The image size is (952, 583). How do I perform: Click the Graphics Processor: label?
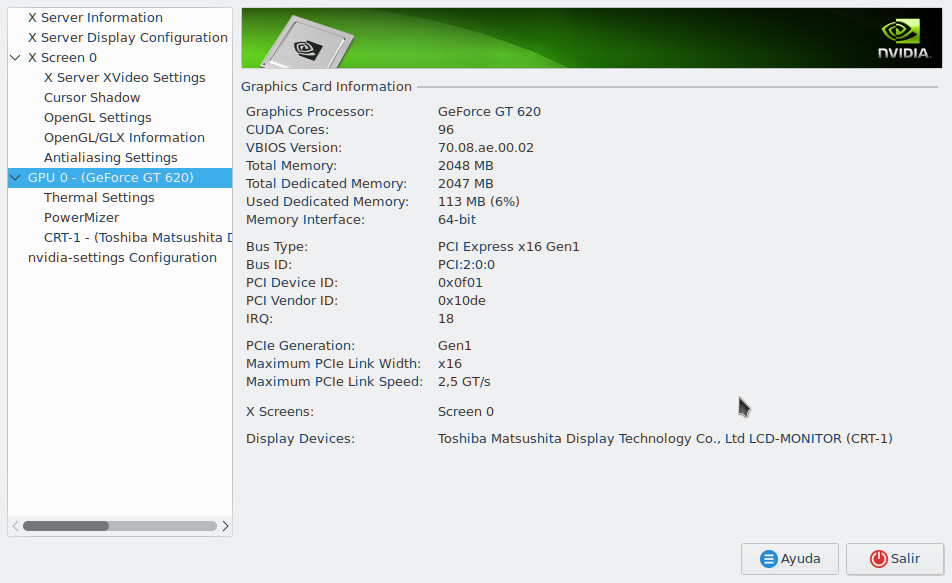[310, 112]
